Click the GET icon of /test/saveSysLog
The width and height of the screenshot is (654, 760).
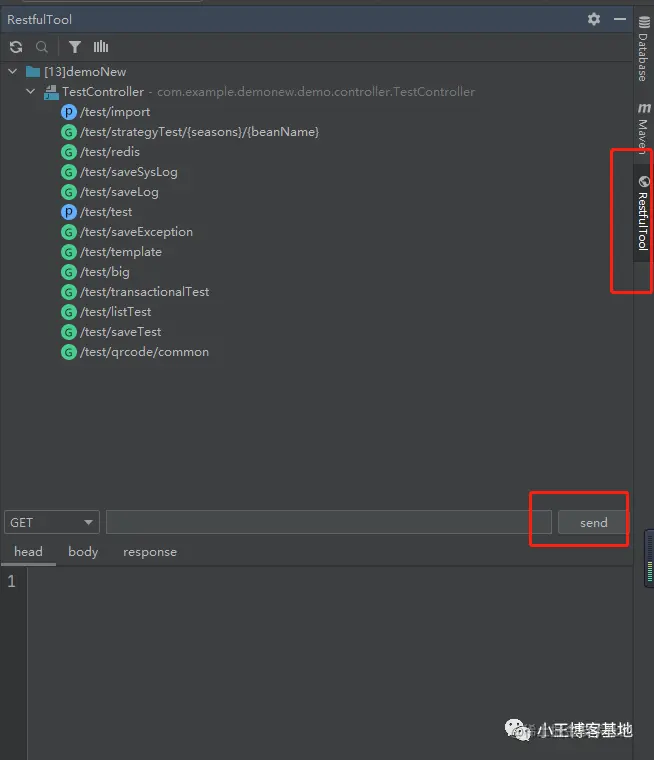click(69, 172)
